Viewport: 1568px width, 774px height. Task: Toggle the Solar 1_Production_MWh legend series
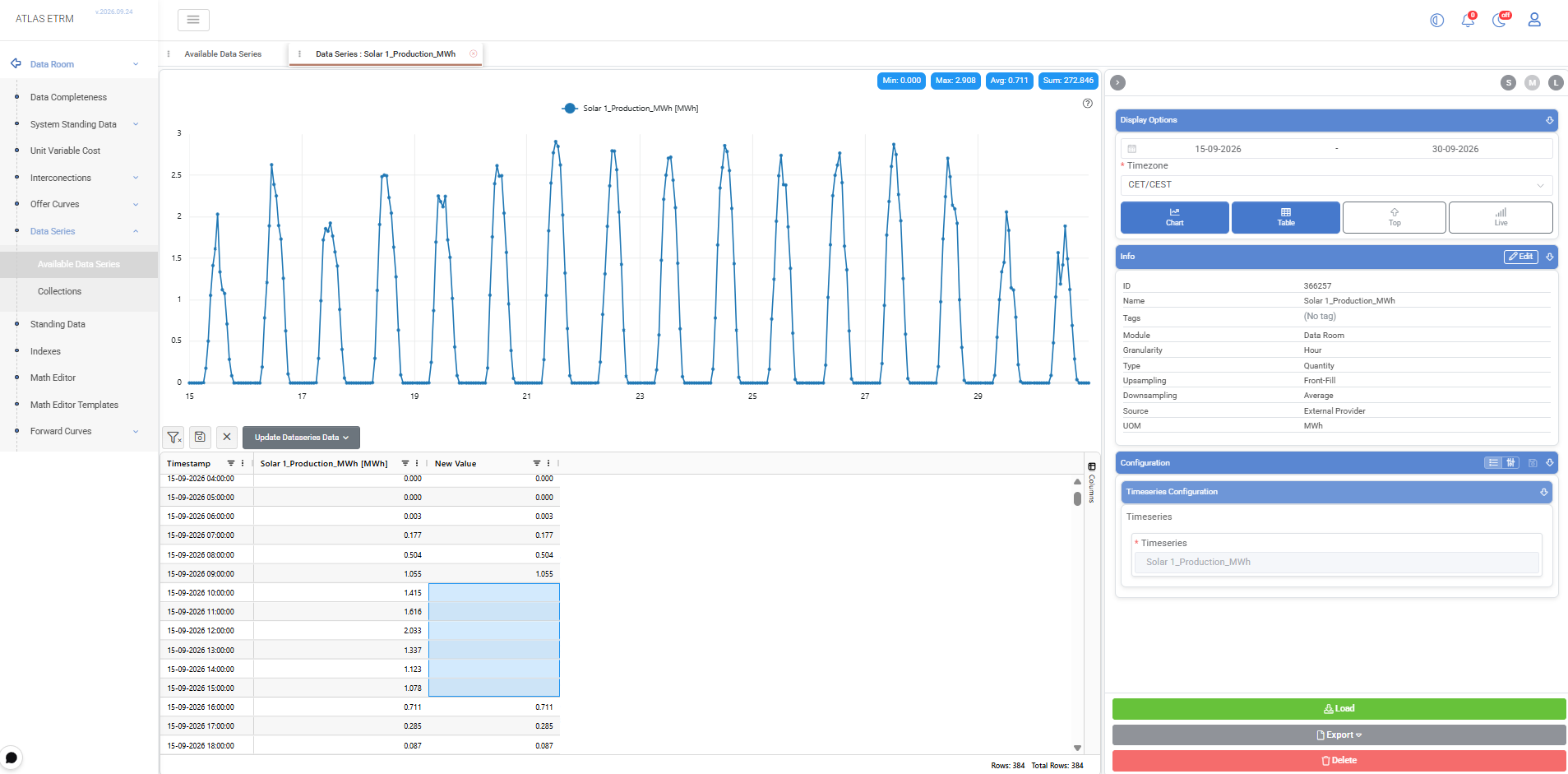tap(630, 109)
